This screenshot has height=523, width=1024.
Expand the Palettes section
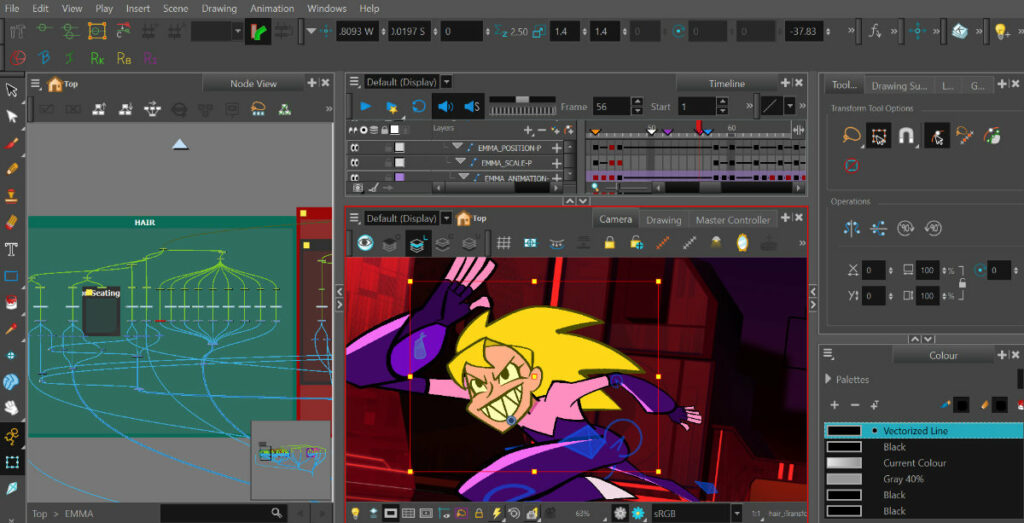829,379
